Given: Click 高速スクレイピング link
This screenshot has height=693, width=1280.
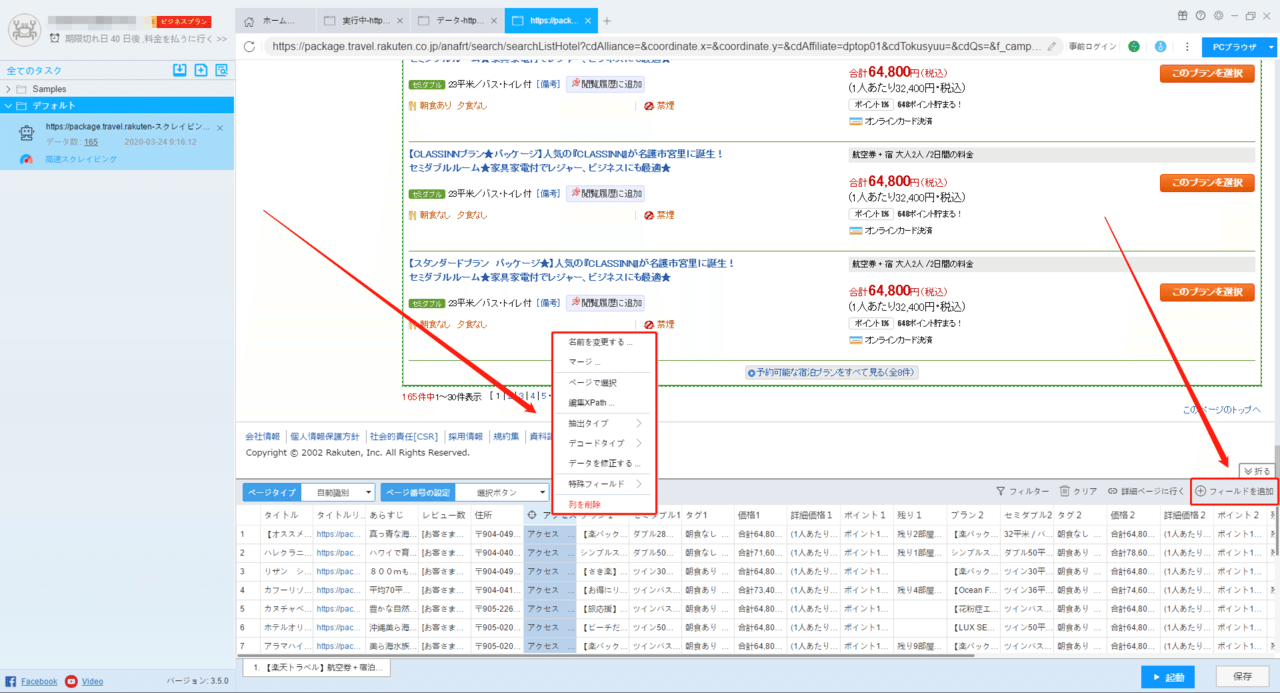Looking at the screenshot, I should click(x=81, y=159).
